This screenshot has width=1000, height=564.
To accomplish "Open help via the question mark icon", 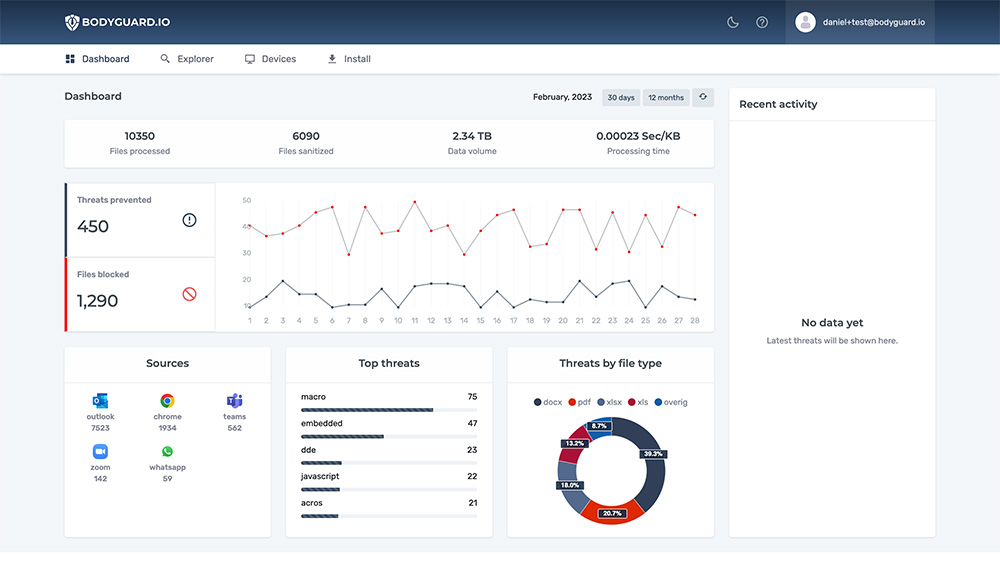I will [x=761, y=22].
